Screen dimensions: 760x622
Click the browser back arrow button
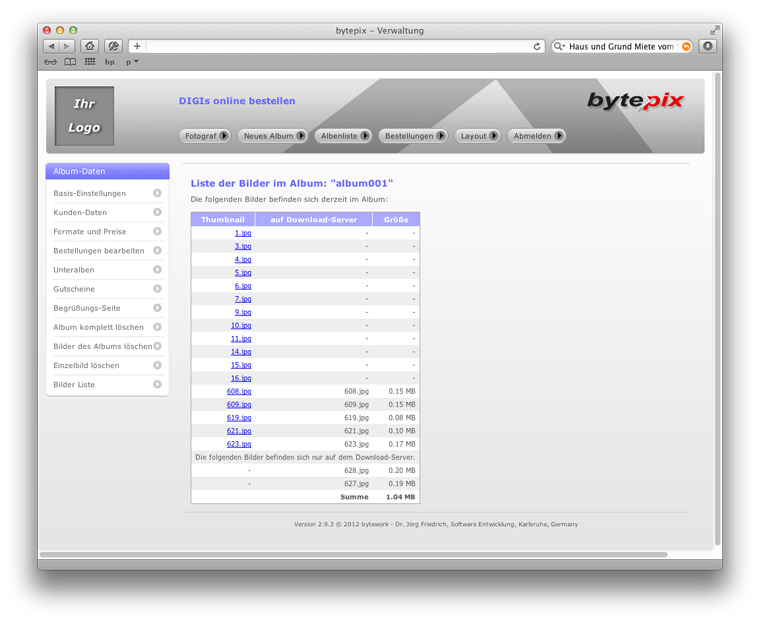[50, 46]
